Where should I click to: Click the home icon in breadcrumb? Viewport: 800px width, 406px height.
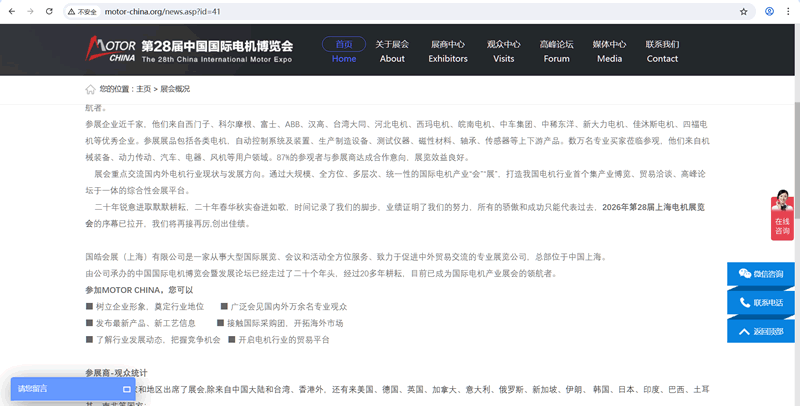coord(91,89)
